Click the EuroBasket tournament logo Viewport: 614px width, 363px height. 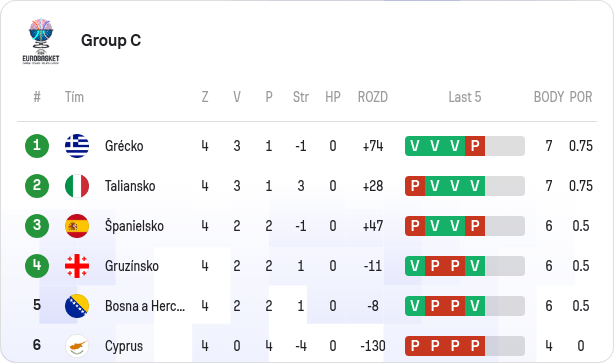(x=41, y=41)
